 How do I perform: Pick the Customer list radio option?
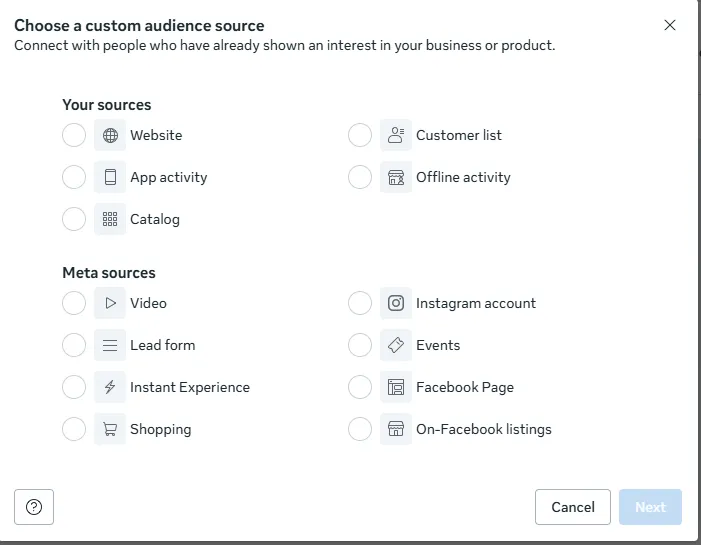tap(360, 135)
